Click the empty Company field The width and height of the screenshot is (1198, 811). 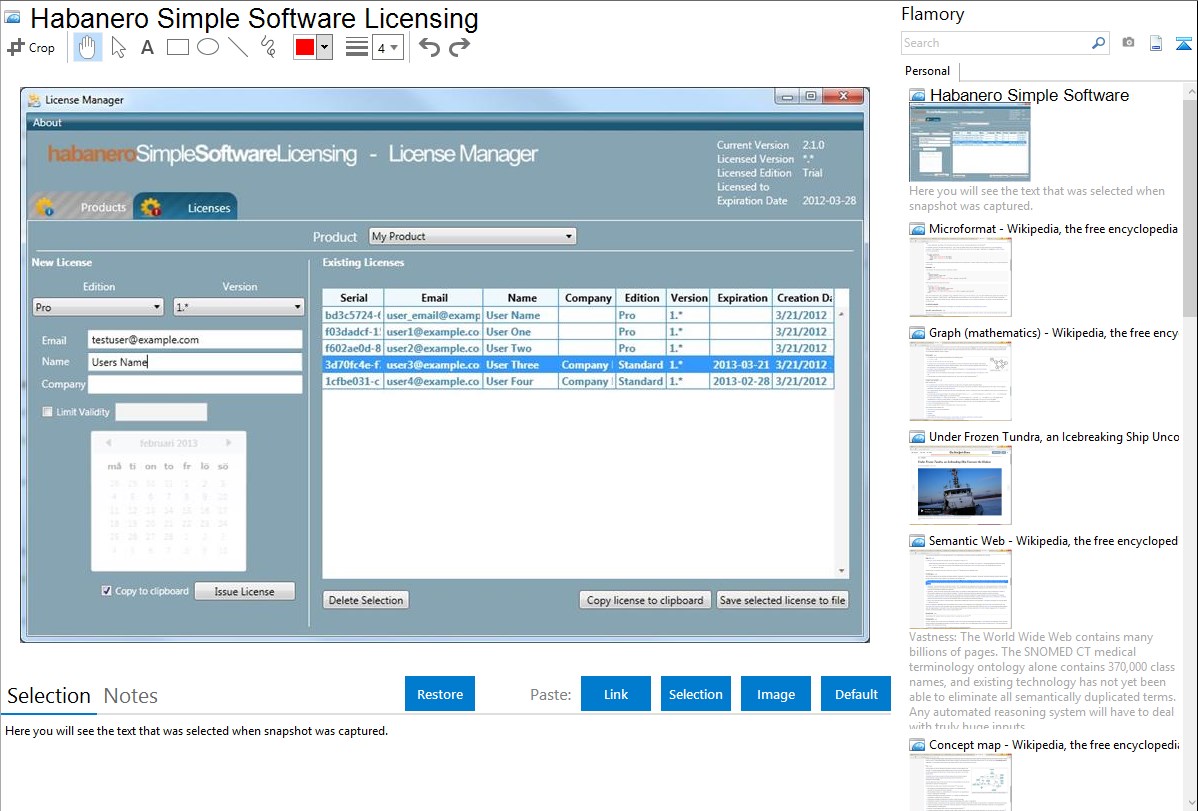coord(195,384)
